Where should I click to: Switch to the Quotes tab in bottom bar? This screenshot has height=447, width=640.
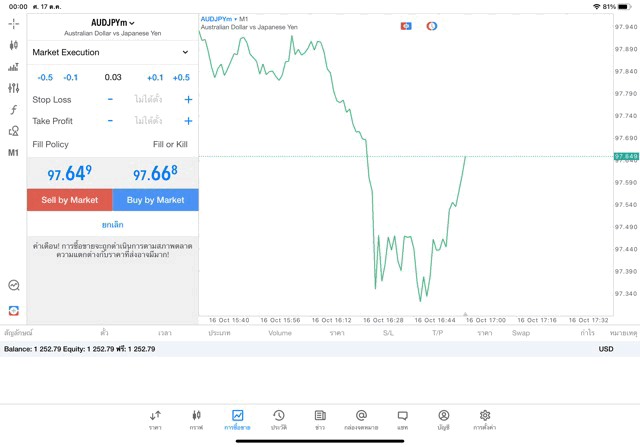[155, 419]
